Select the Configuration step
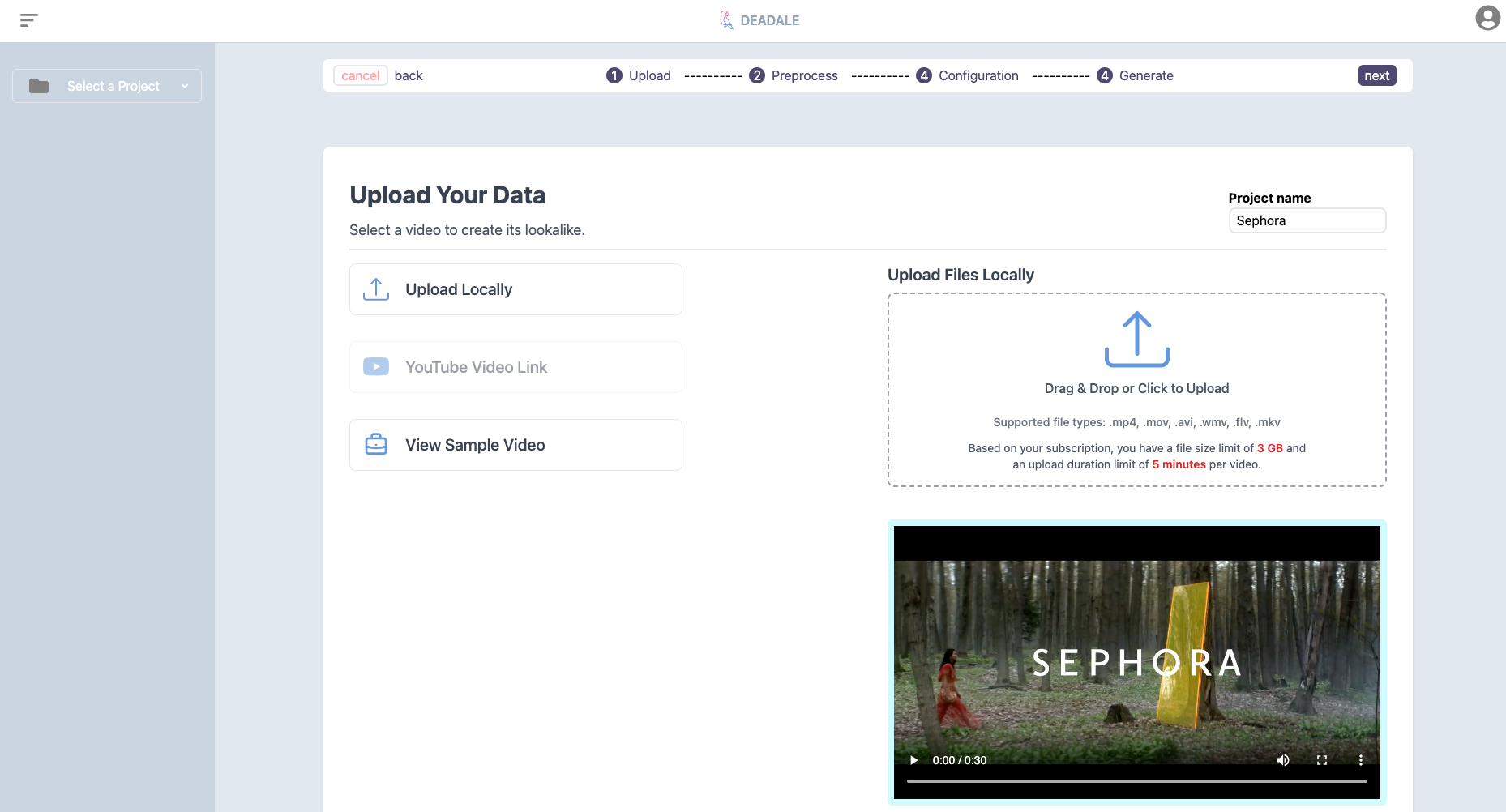 [967, 75]
